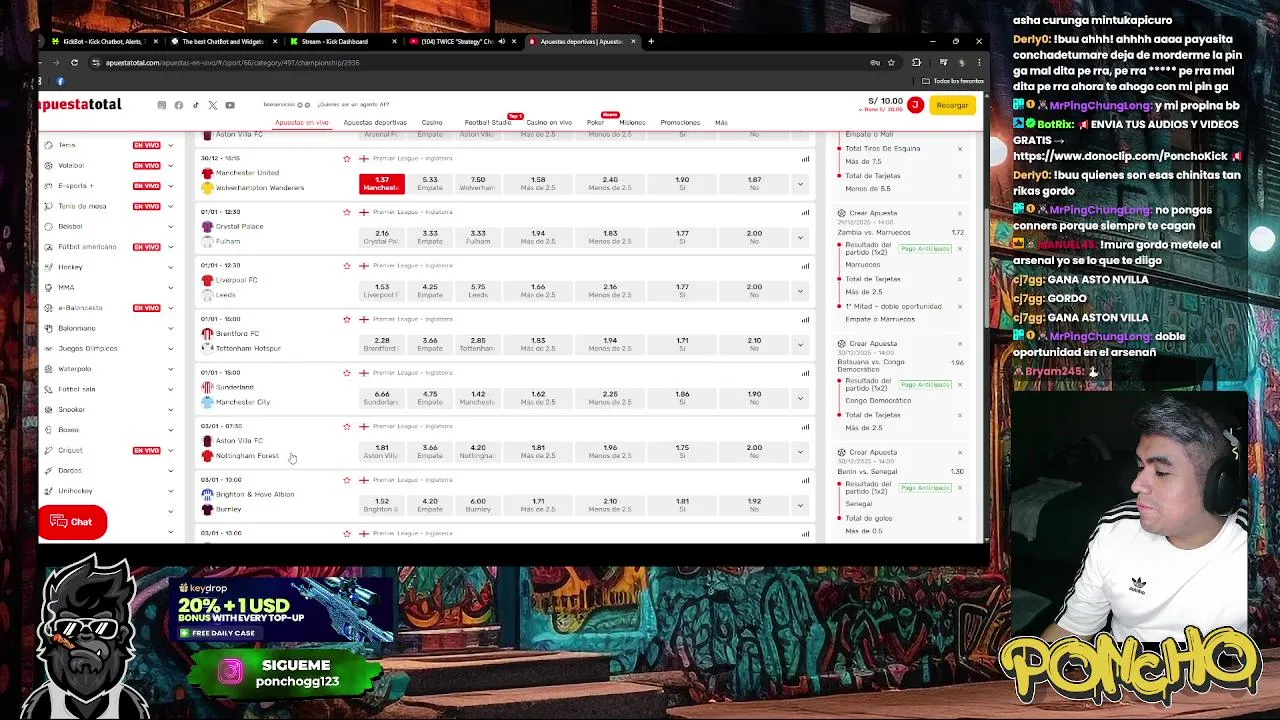Open stats icon for Crystal Palace match
The width and height of the screenshot is (1280, 720).
[805, 212]
